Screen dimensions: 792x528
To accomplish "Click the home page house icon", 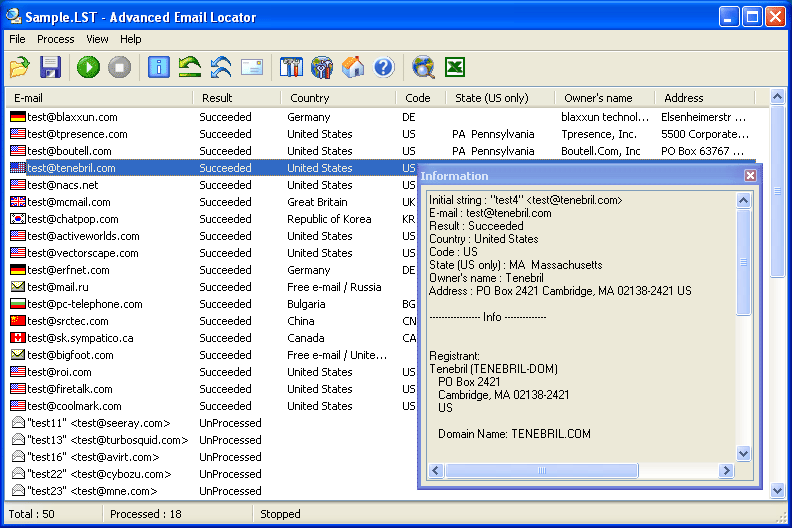I will click(353, 67).
